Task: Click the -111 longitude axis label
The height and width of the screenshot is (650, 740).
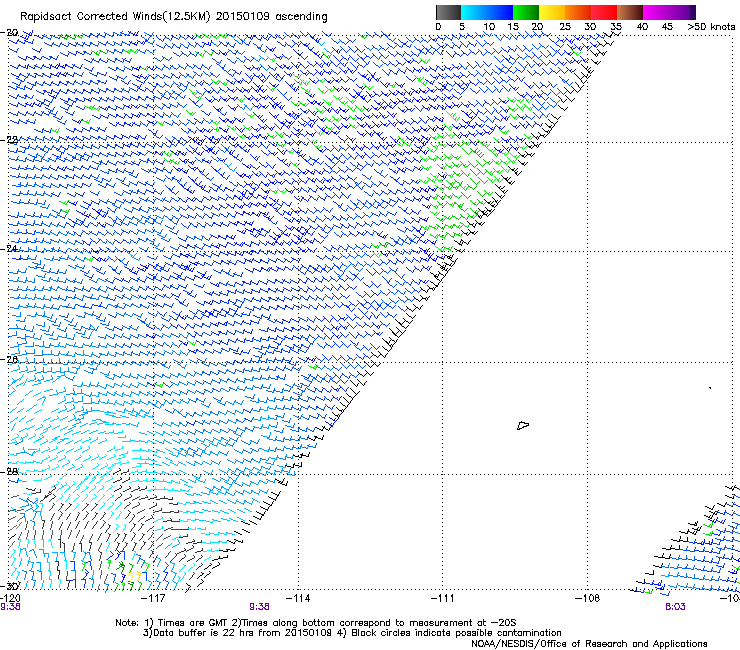Action: [442, 598]
